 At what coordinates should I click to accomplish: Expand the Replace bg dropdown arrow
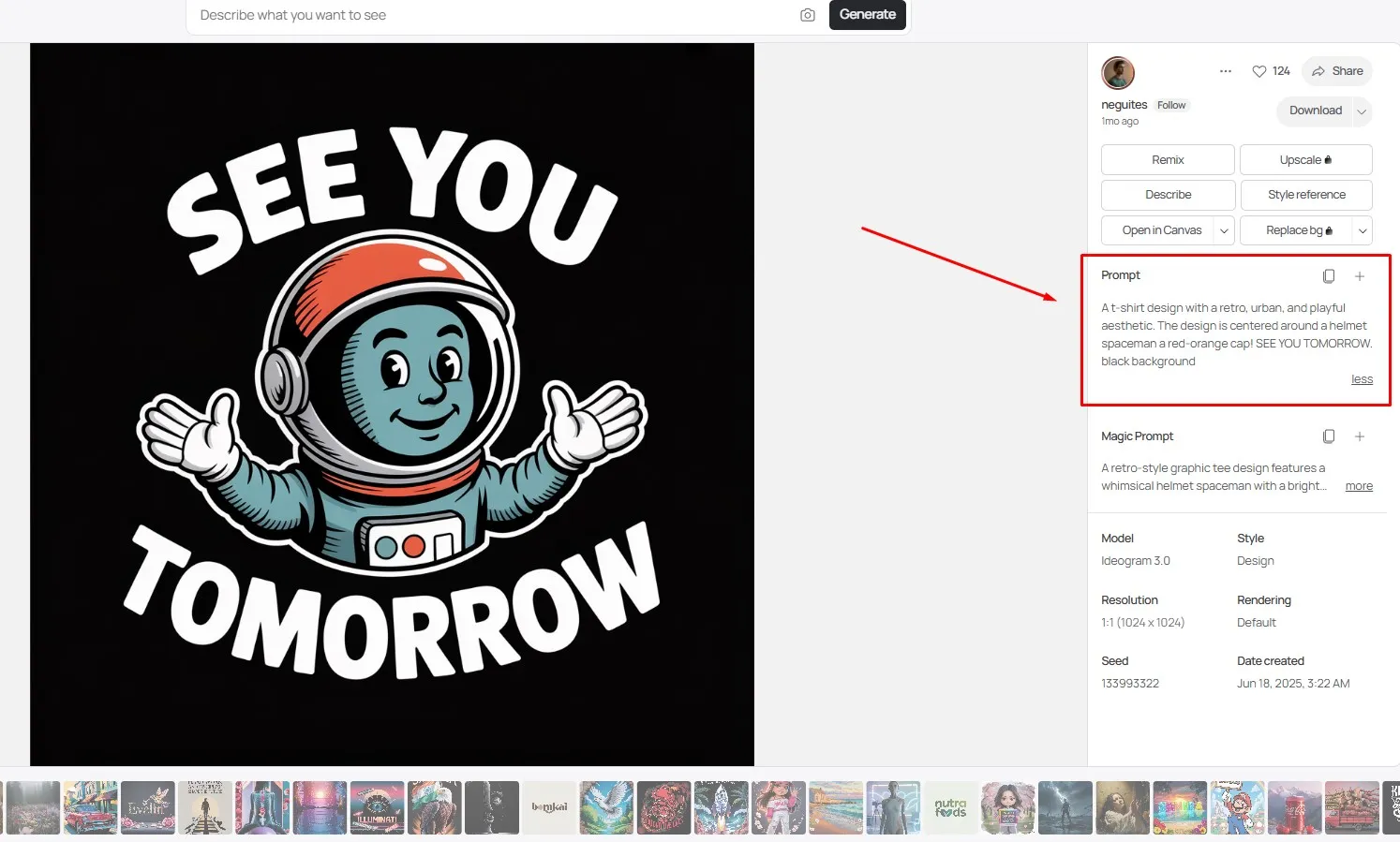point(1363,230)
